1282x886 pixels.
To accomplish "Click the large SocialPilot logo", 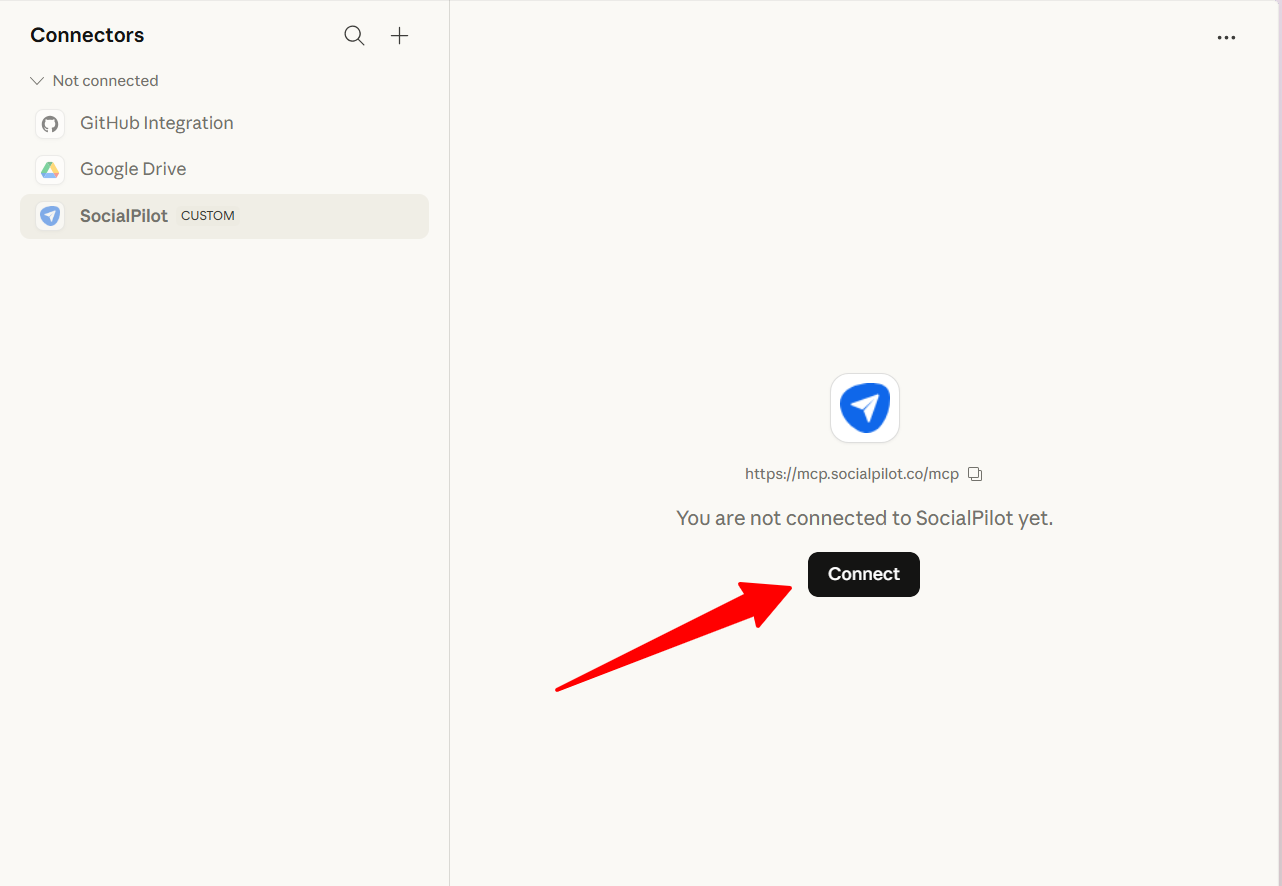I will [x=865, y=408].
